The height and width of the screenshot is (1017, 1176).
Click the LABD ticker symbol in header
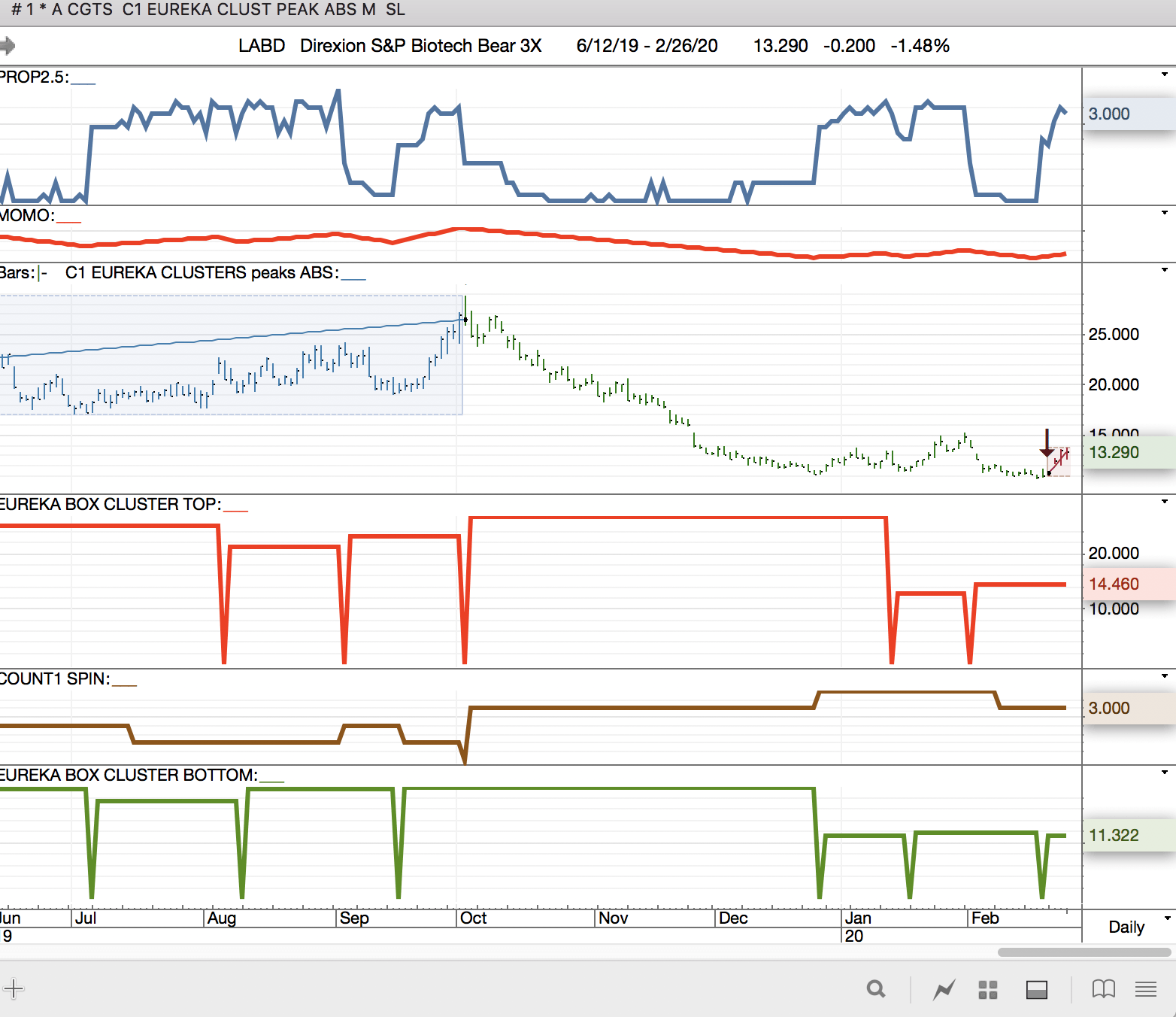[262, 46]
